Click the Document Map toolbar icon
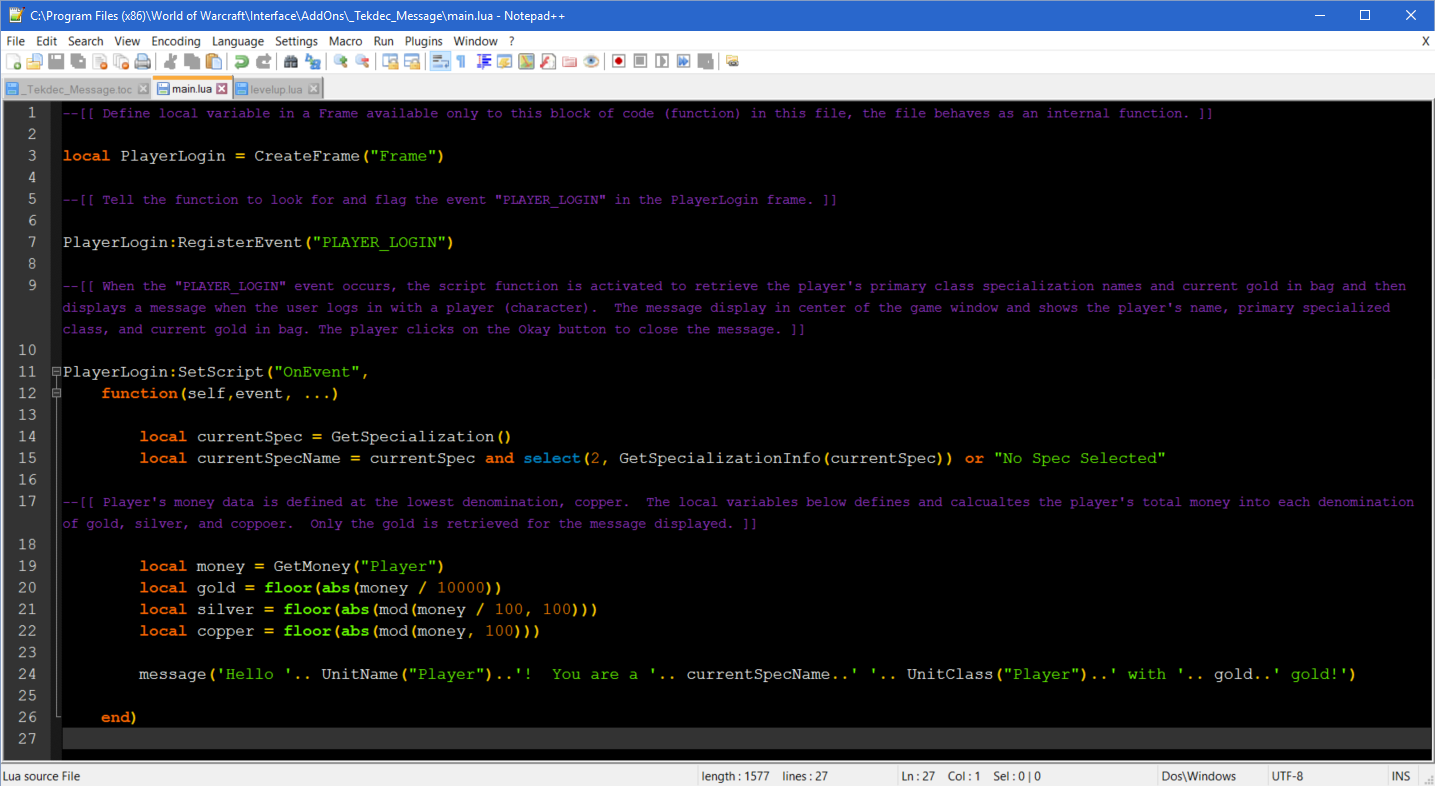This screenshot has height=786, width=1435. (x=526, y=61)
